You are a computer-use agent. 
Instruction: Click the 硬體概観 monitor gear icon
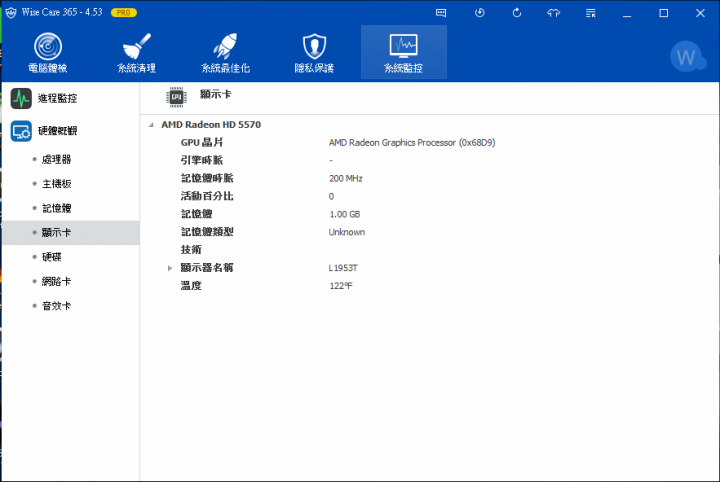21,131
